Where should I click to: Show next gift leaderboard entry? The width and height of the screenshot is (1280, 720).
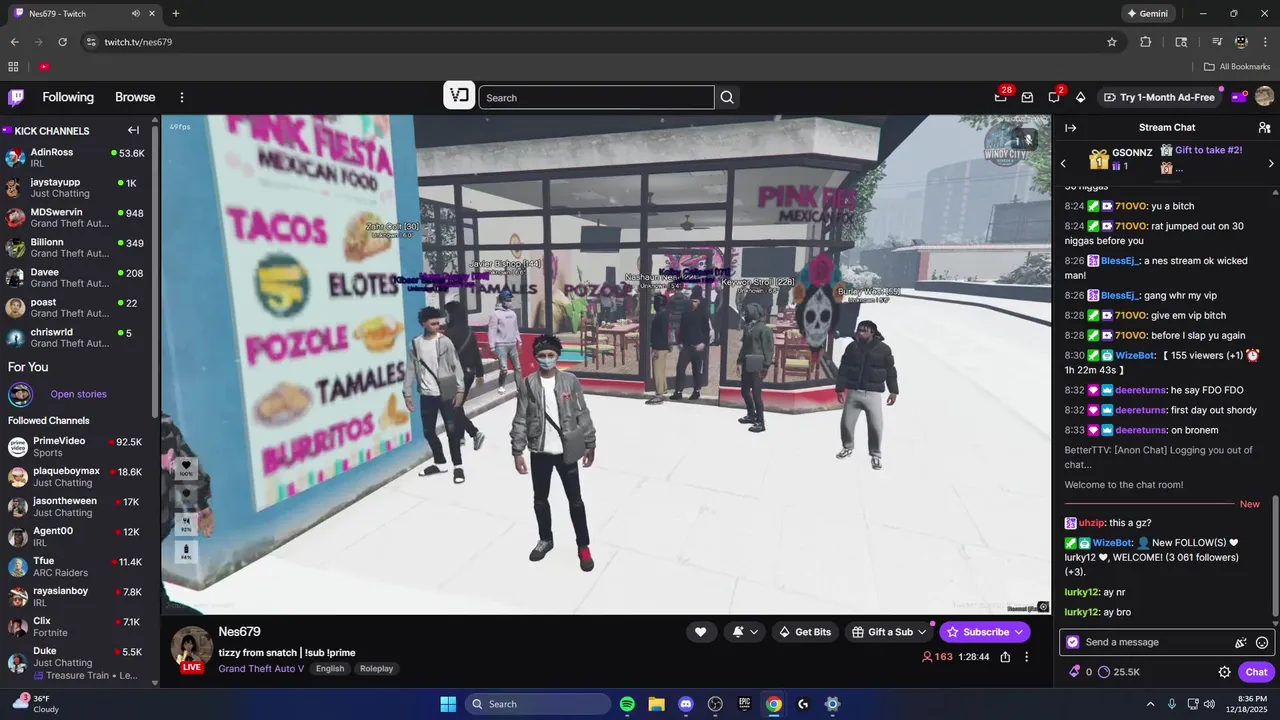click(1271, 163)
